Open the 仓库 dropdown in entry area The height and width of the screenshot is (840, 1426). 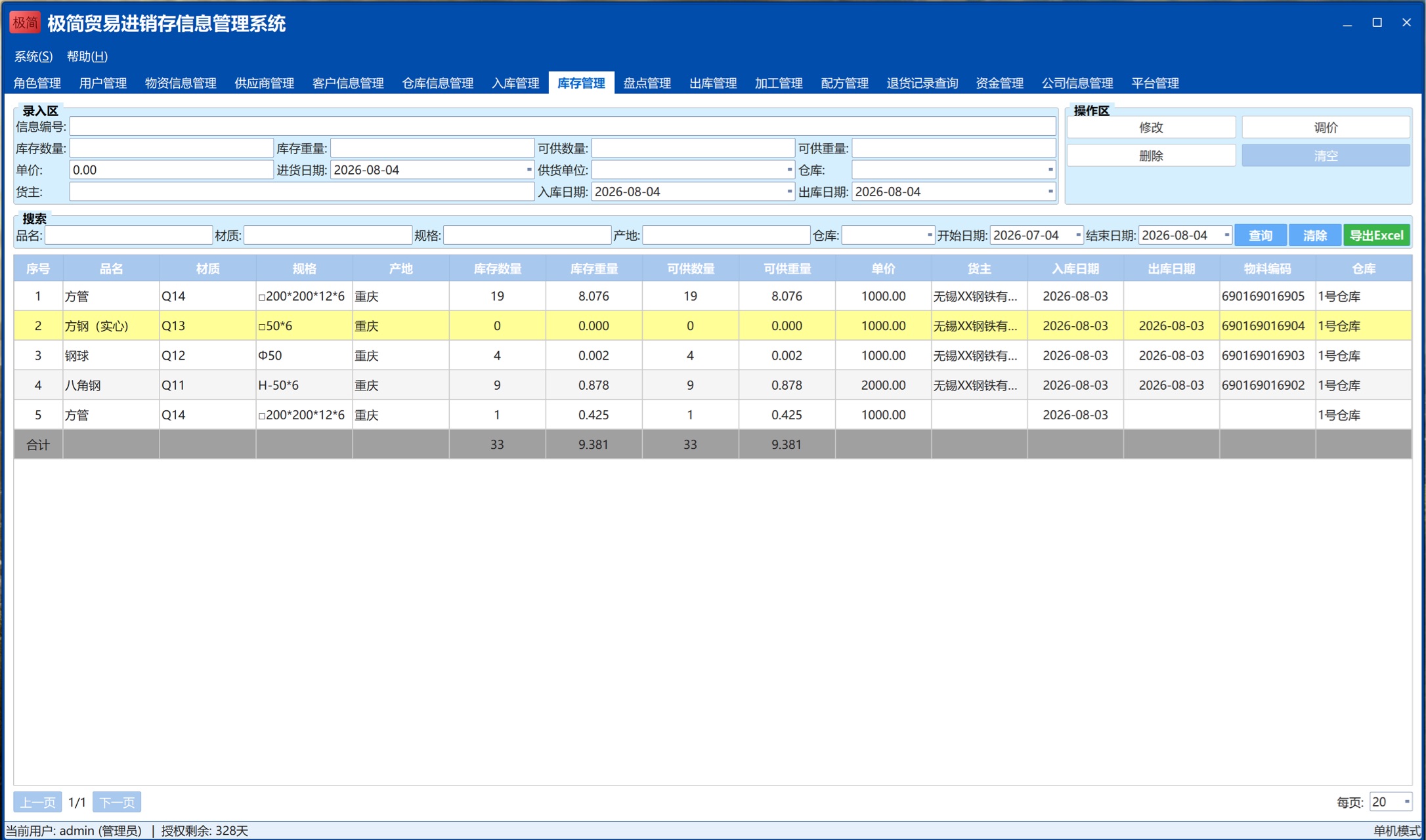tap(1050, 170)
